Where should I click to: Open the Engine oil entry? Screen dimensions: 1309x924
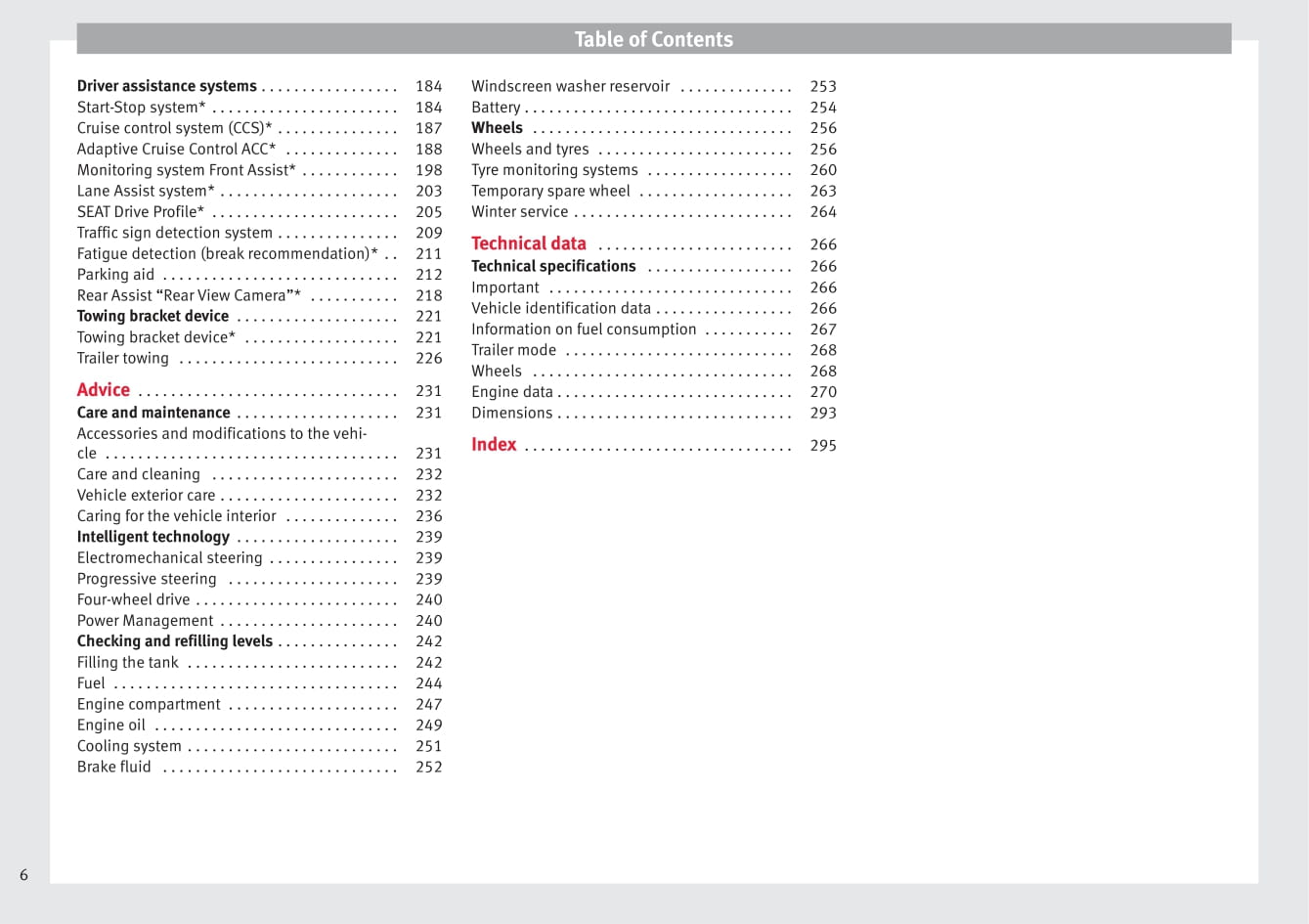click(110, 726)
